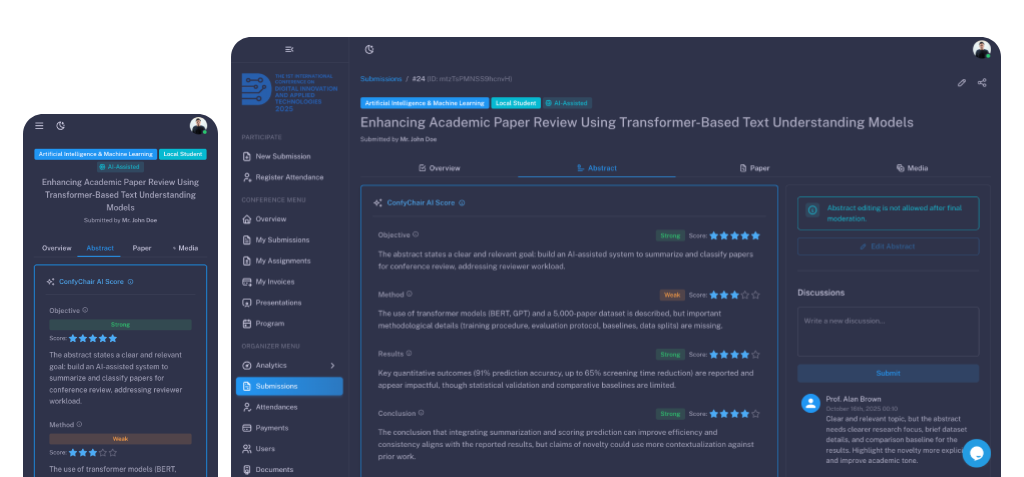
Task: Click info icon next to Results
Action: coord(409,354)
